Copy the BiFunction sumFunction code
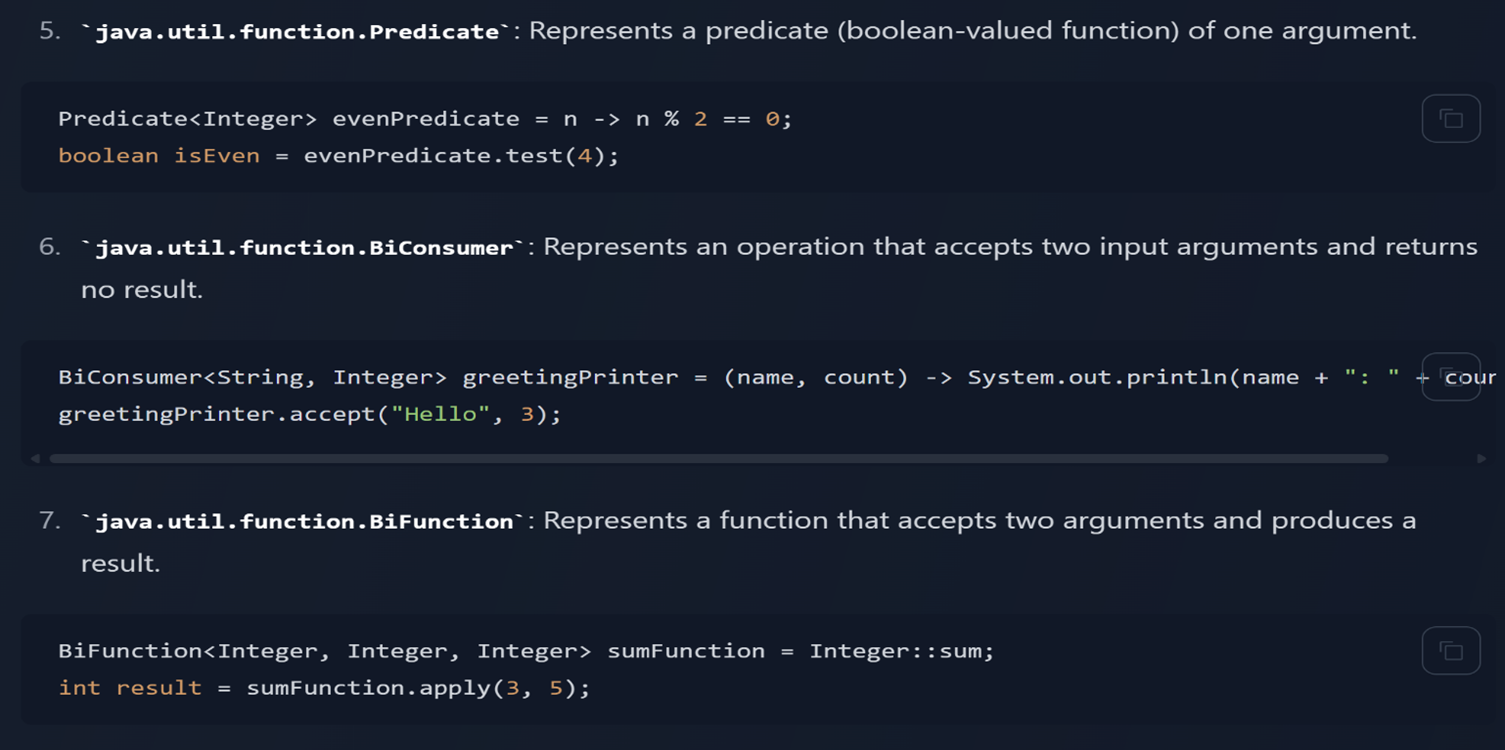1505x750 pixels. click(1451, 651)
